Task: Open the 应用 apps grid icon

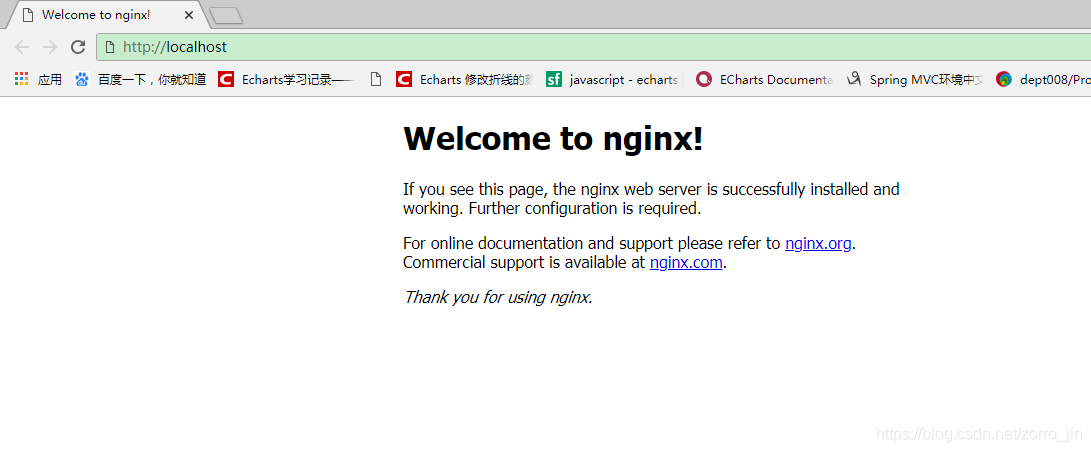Action: [22, 79]
